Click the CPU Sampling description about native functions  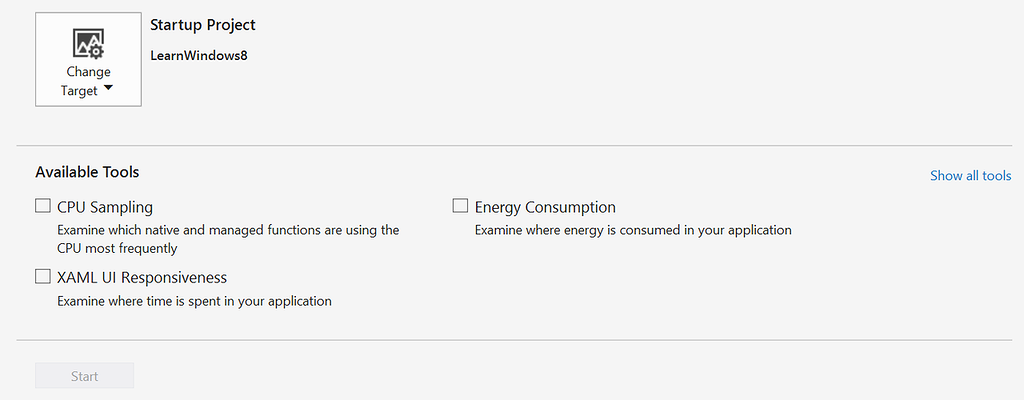point(228,230)
